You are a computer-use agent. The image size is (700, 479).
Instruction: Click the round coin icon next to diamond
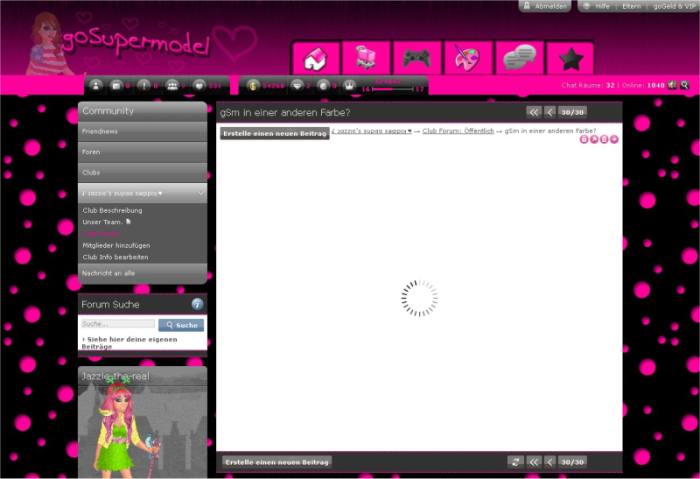click(324, 85)
